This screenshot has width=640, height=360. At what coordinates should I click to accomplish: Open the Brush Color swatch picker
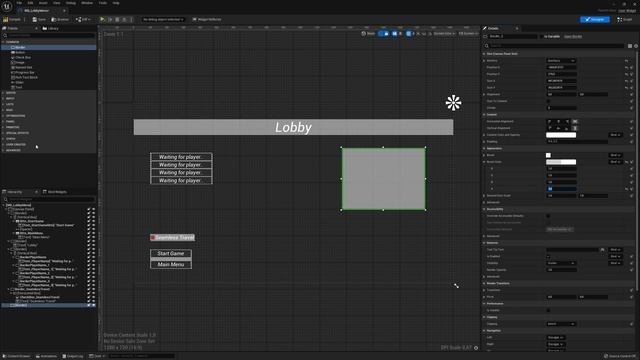(x=561, y=162)
